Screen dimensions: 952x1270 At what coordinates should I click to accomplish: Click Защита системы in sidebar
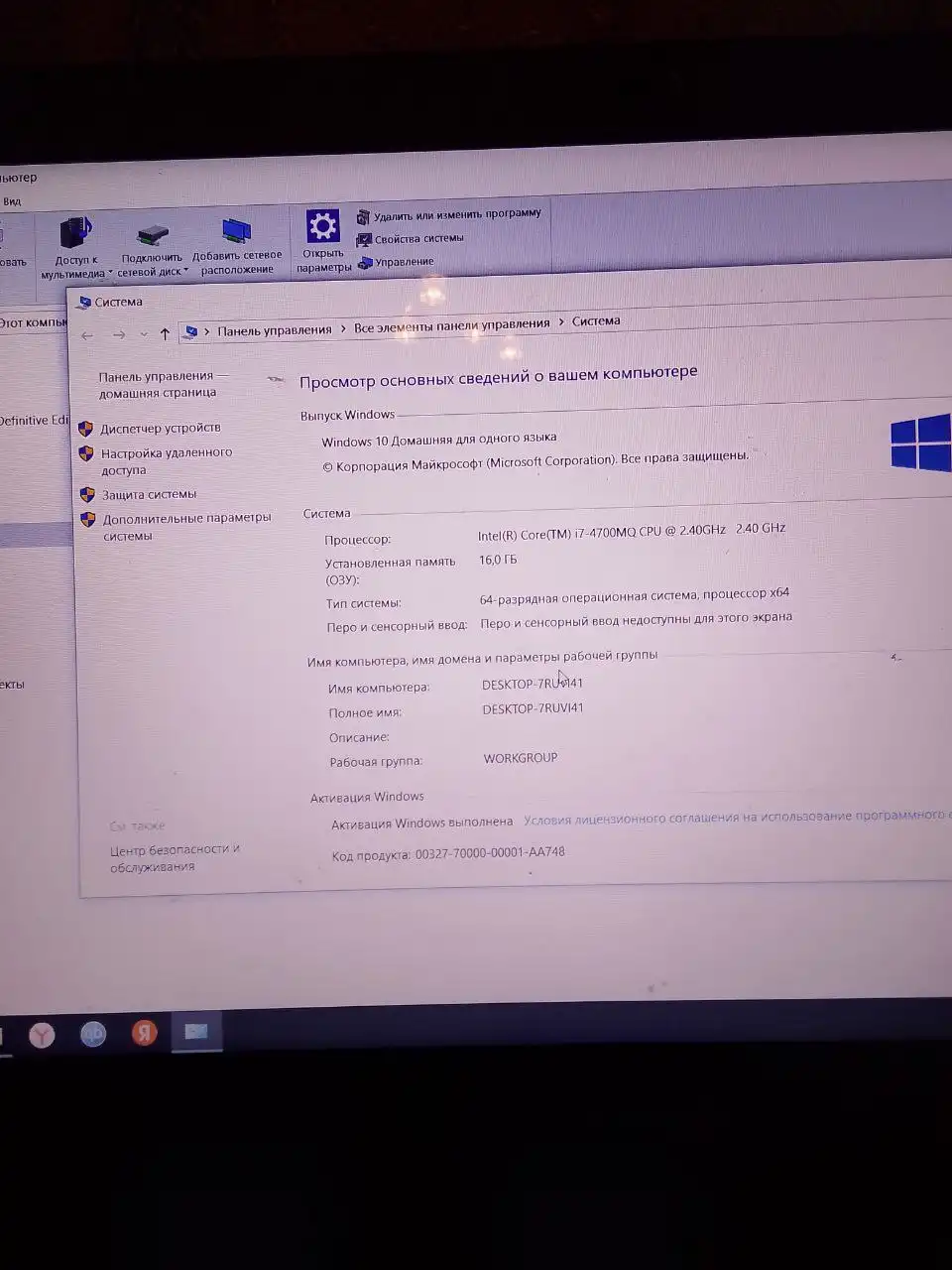pyautogui.click(x=149, y=494)
